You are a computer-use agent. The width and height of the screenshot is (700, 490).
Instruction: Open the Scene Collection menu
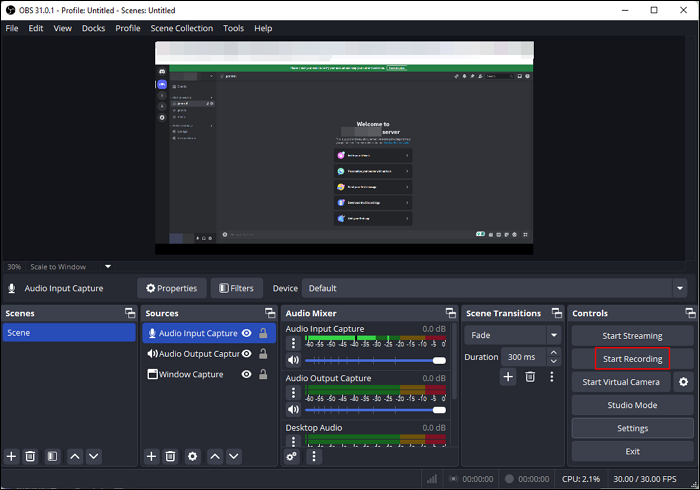pyautogui.click(x=181, y=28)
